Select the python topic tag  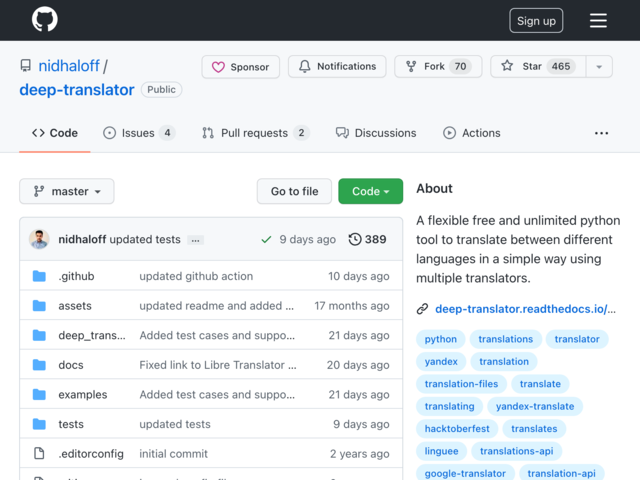click(440, 339)
